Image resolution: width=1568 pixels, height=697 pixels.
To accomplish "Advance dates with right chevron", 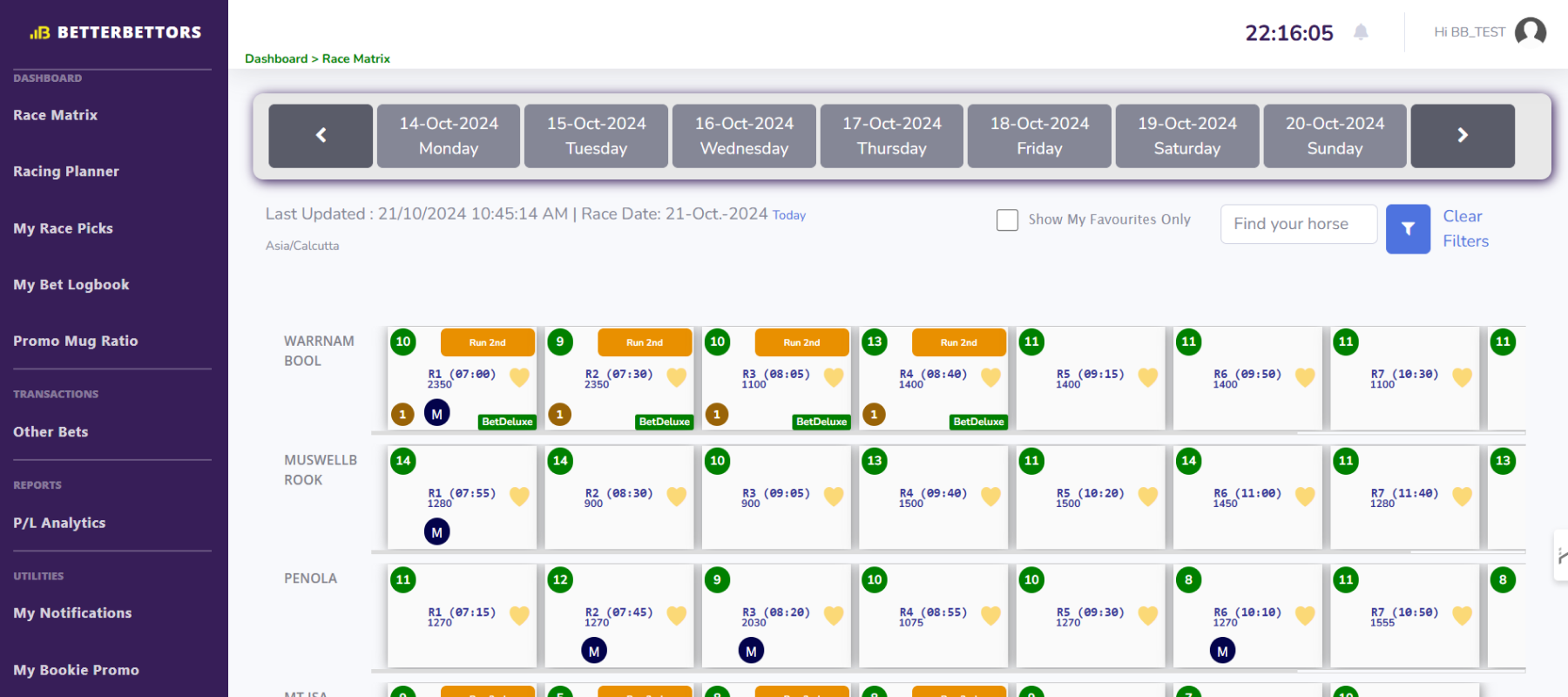I will 1462,136.
